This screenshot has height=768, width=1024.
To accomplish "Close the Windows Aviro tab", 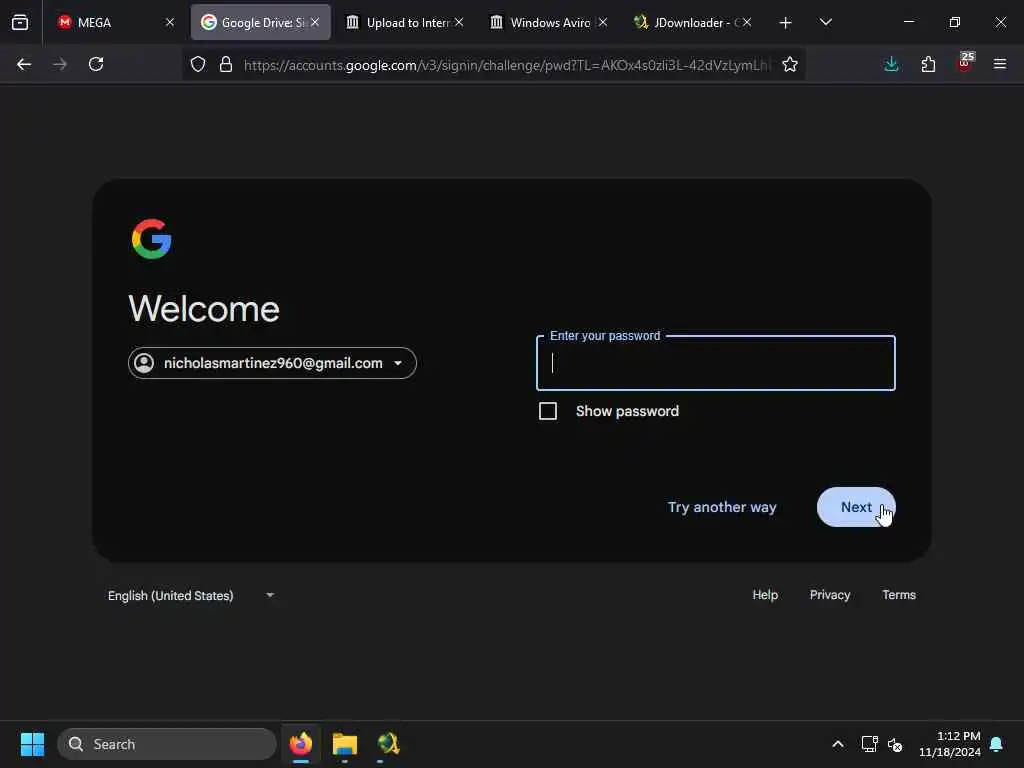I will click(603, 22).
